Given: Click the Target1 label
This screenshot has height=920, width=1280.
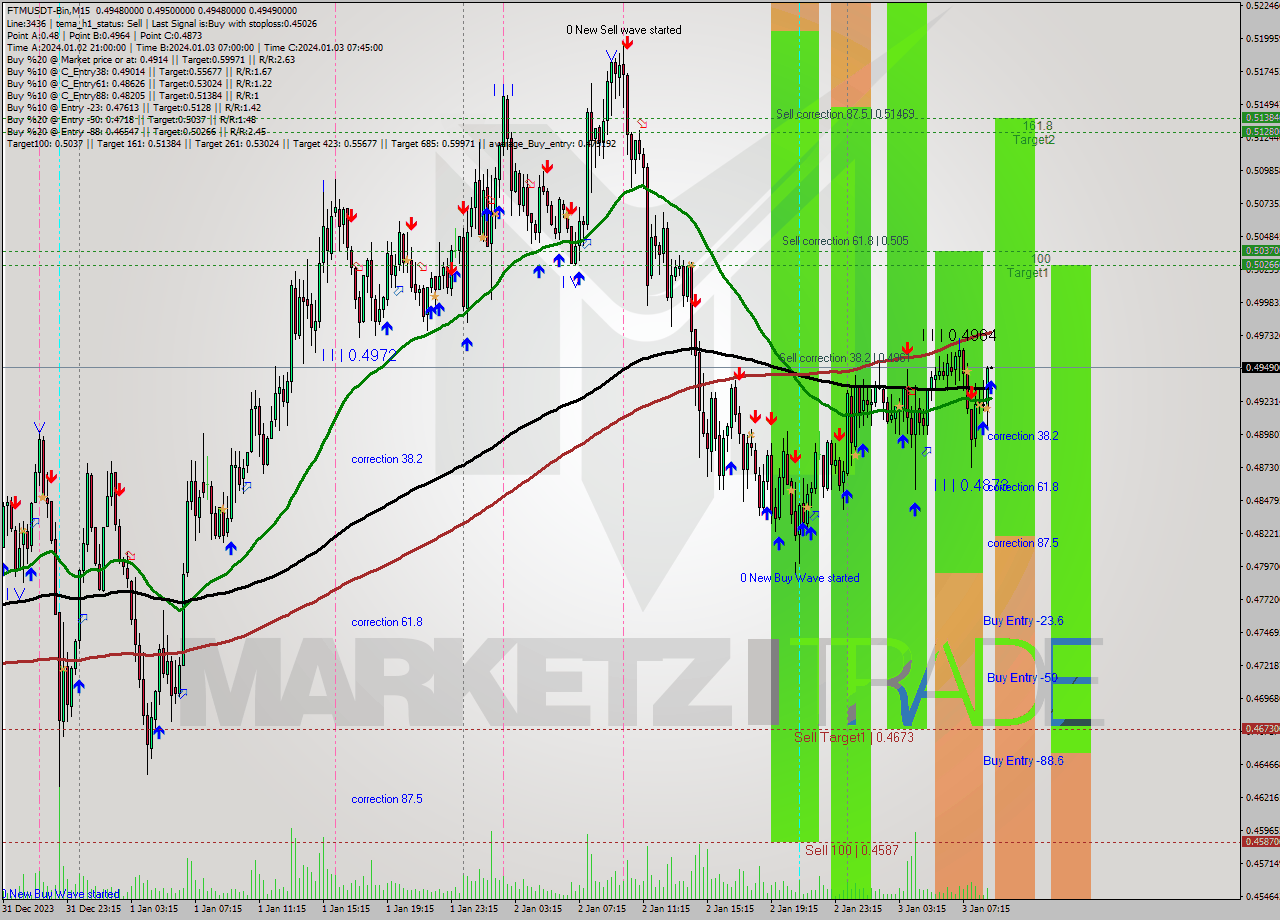Looking at the screenshot, I should tap(1027, 272).
